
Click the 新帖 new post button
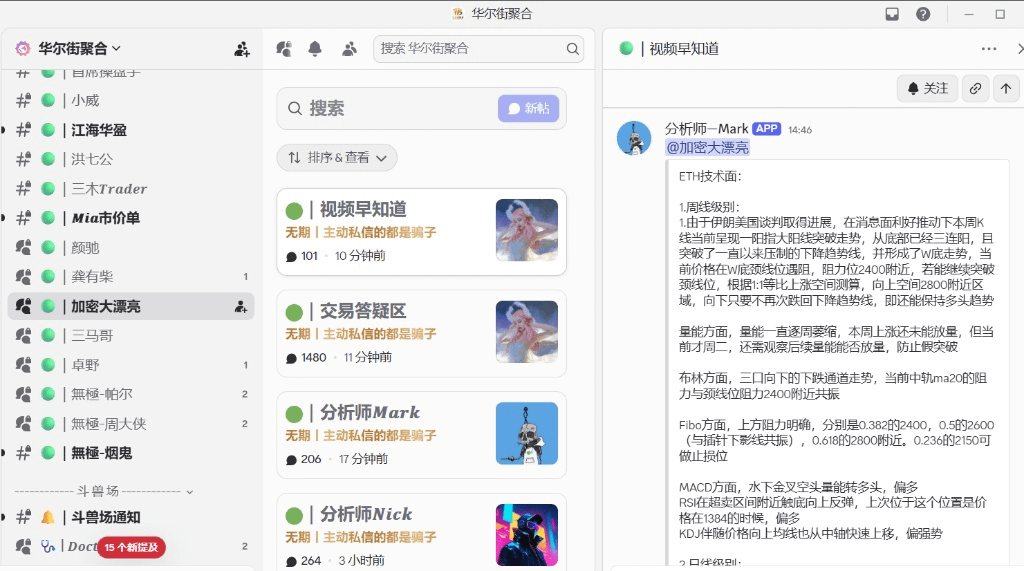point(528,108)
